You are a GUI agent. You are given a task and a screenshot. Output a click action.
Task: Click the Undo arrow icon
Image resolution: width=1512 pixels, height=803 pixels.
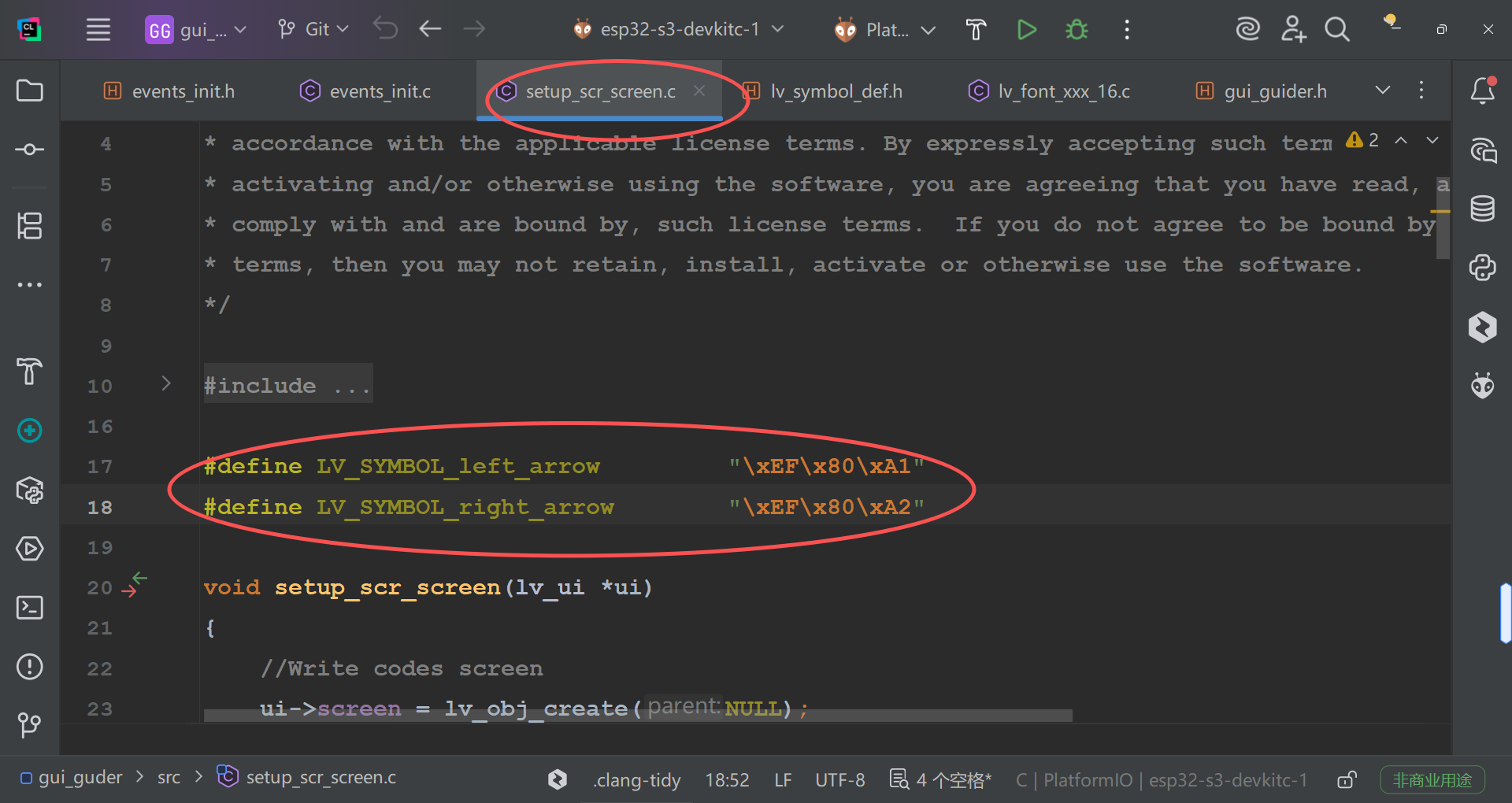385,29
